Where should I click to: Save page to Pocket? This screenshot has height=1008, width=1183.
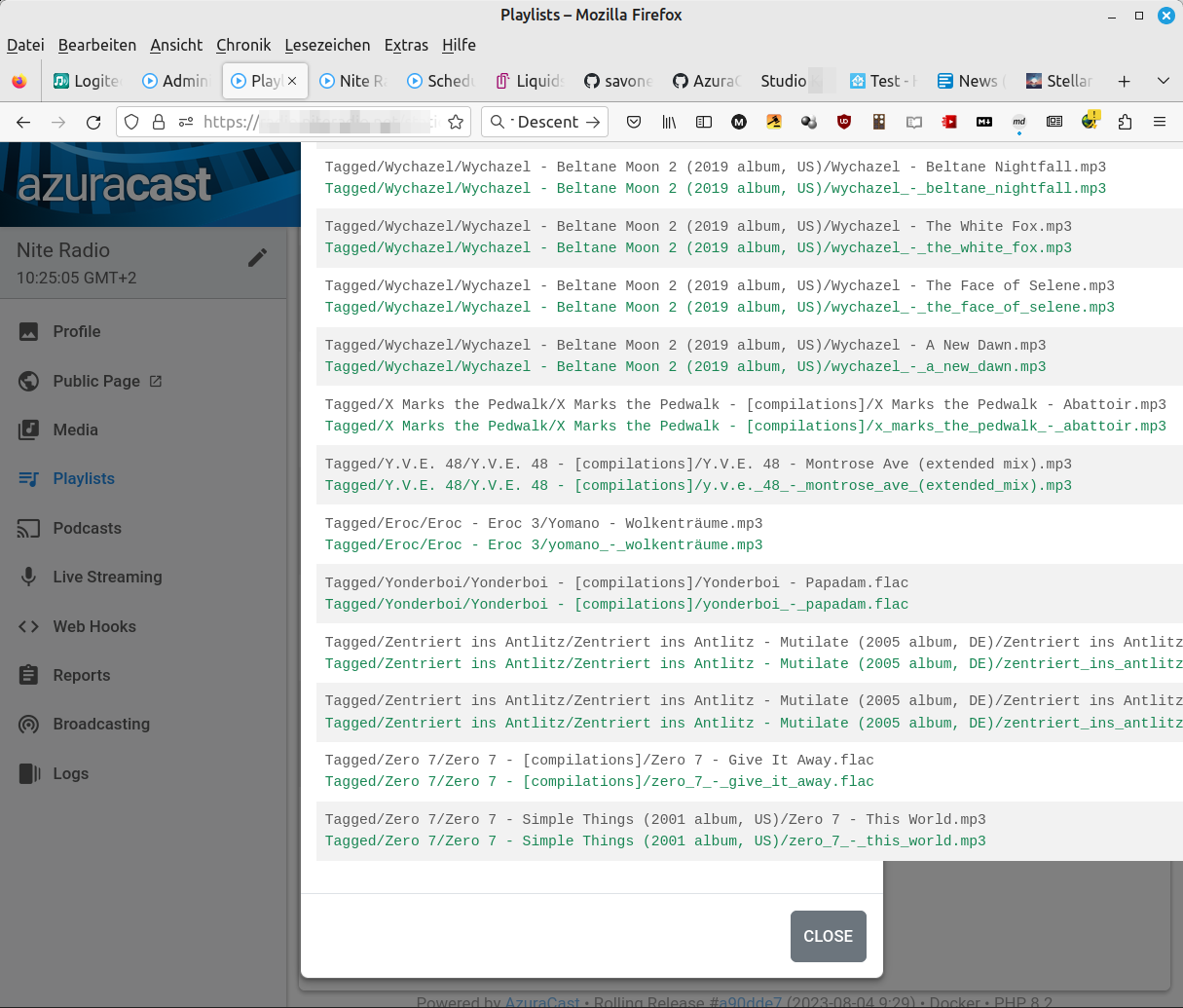634,122
